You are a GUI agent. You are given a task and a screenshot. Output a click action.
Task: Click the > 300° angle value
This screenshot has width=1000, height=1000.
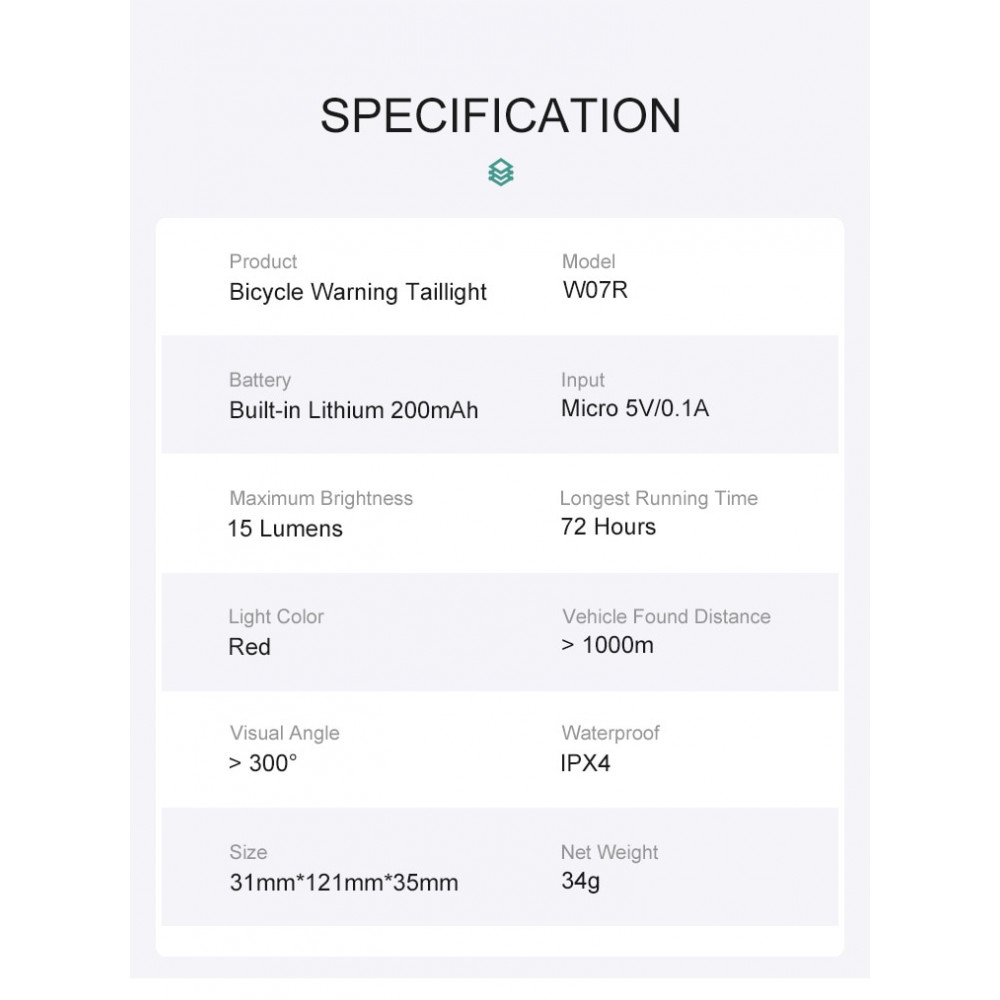(x=263, y=763)
